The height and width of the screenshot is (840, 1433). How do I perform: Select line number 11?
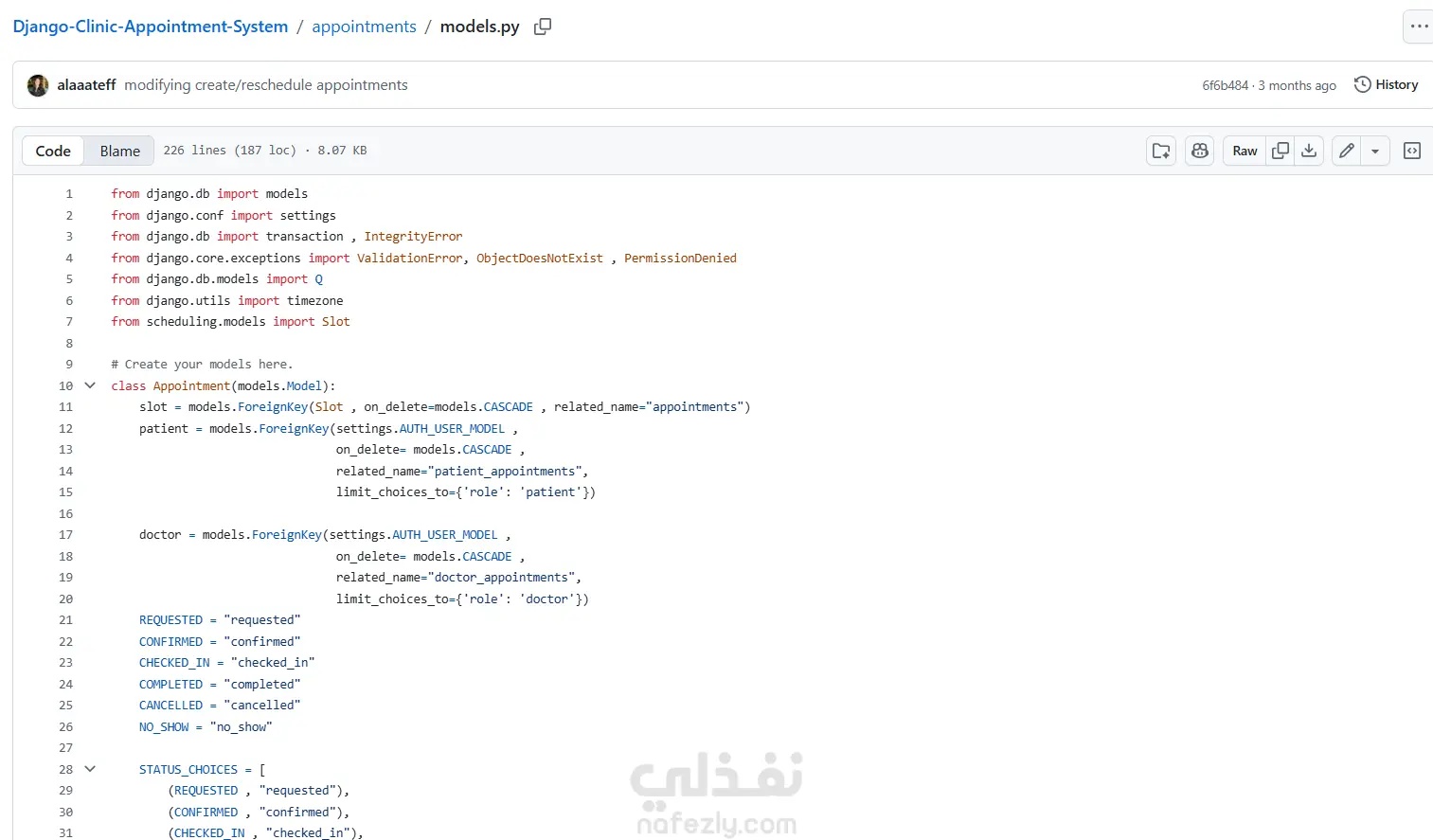click(65, 407)
